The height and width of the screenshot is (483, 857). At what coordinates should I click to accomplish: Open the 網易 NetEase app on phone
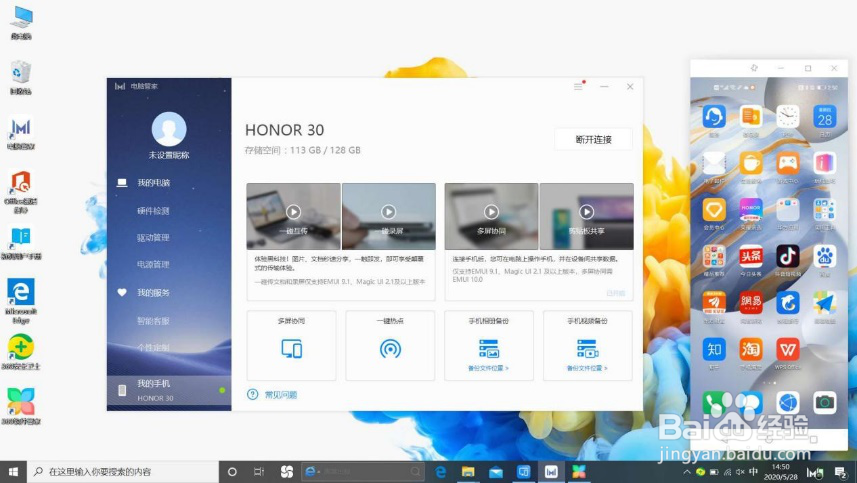tap(751, 302)
